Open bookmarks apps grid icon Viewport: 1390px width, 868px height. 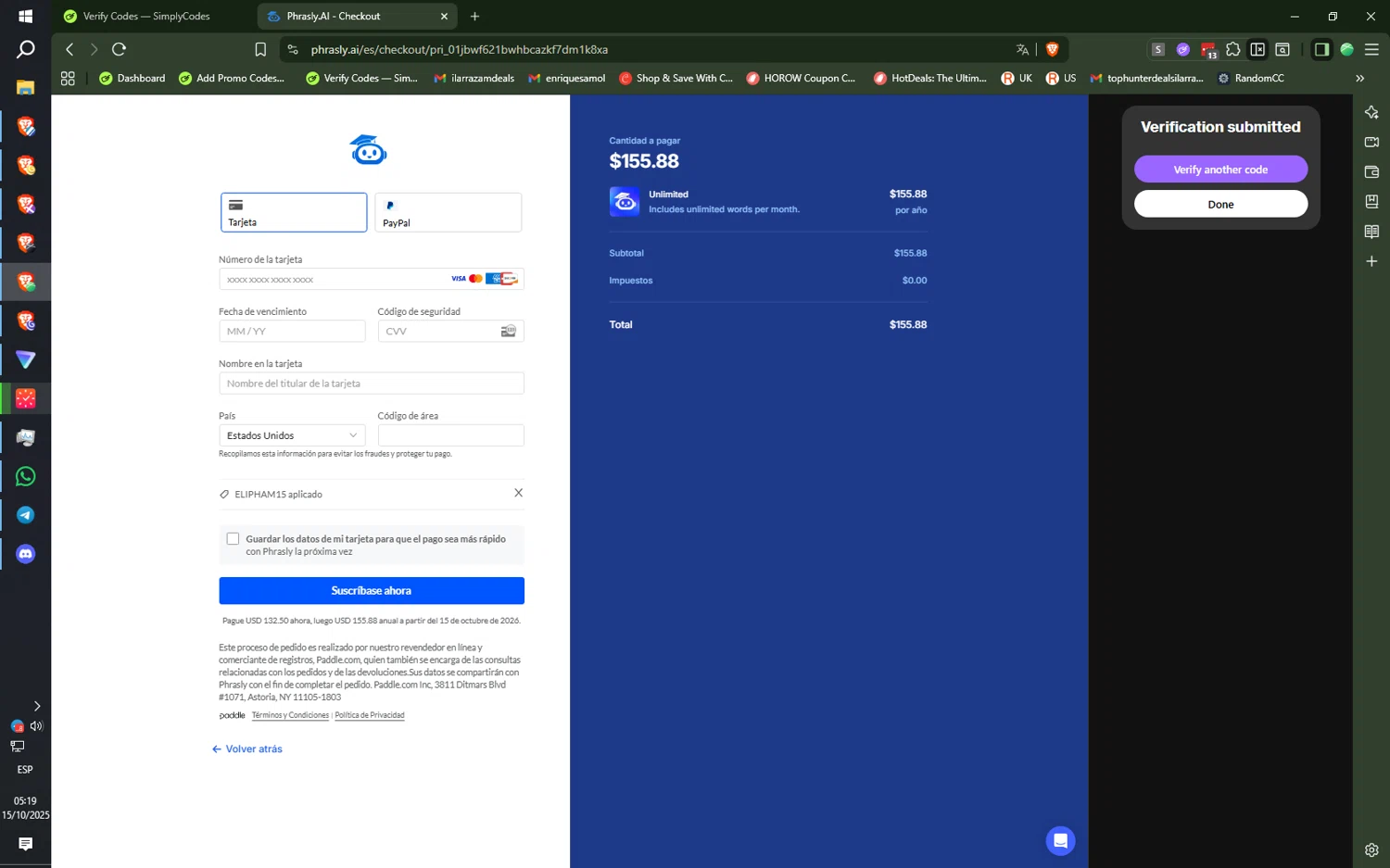68,79
